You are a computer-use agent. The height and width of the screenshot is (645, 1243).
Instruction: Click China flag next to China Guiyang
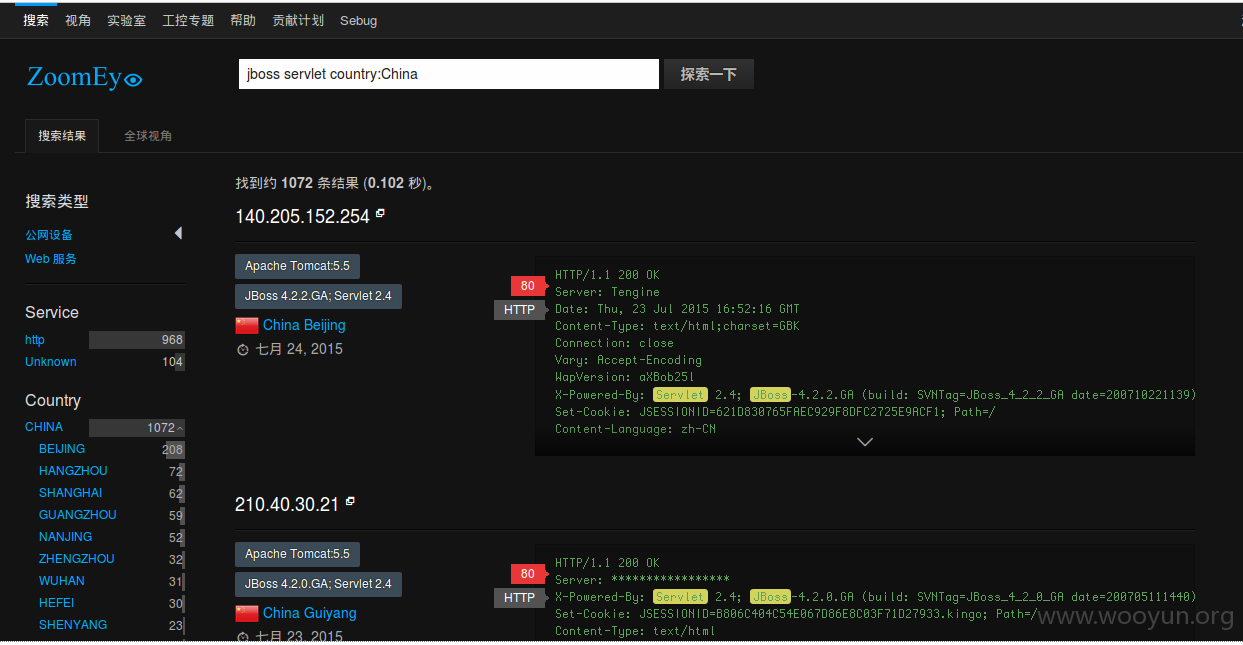pyautogui.click(x=247, y=613)
